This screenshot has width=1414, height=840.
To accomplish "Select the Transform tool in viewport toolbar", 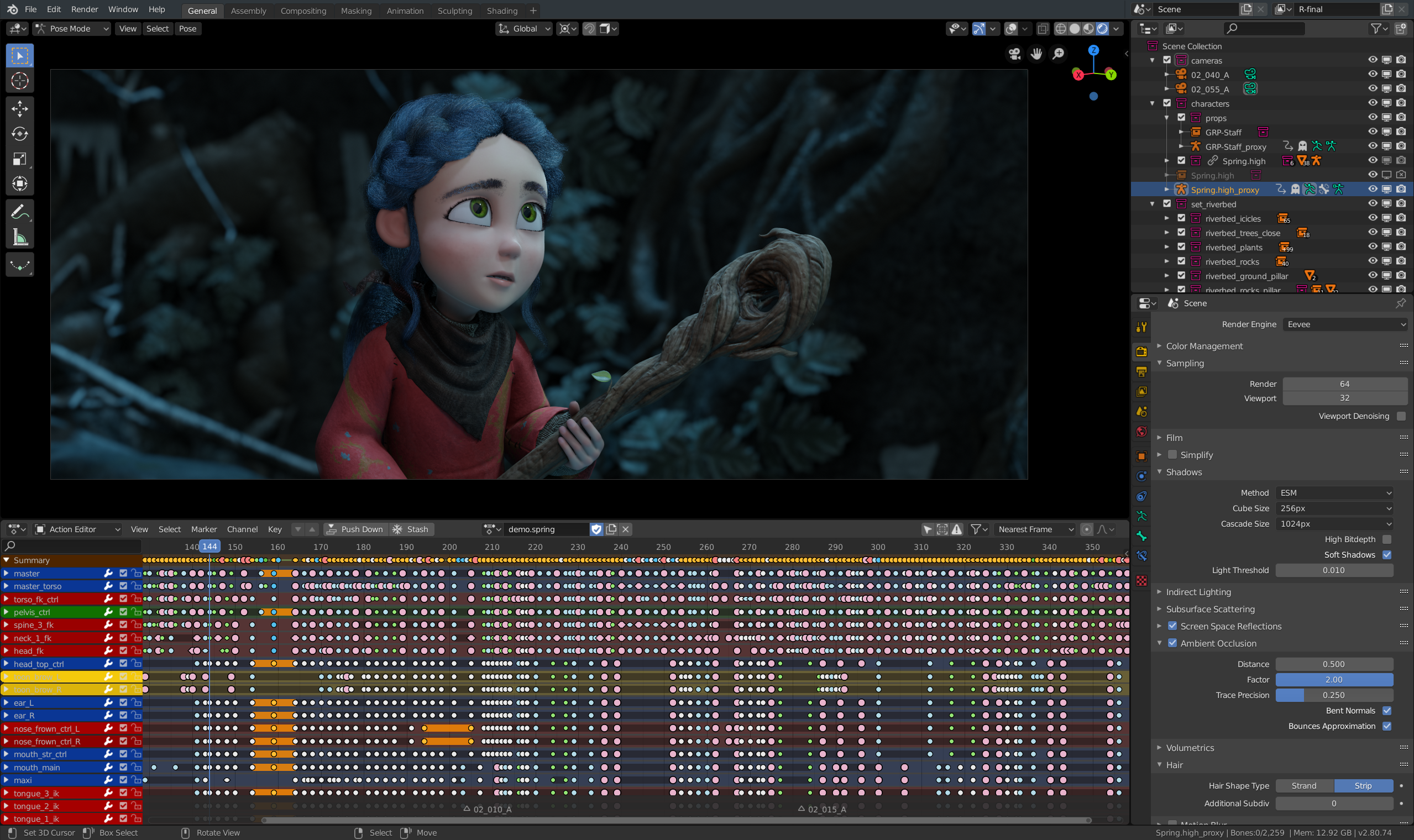I will [20, 183].
